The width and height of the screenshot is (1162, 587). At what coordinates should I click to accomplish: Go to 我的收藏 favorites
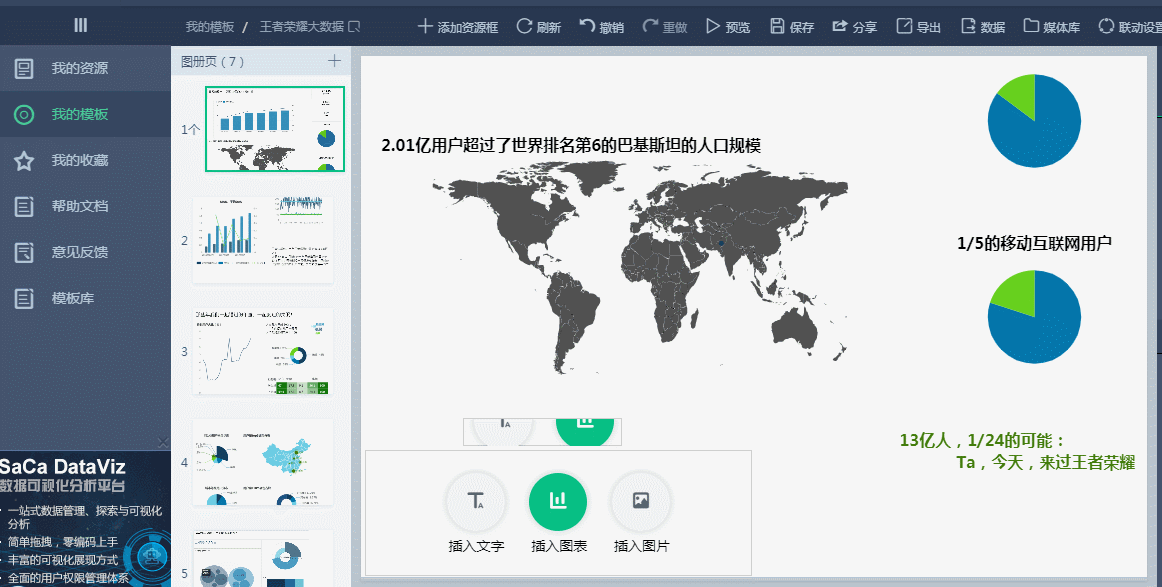click(85, 160)
